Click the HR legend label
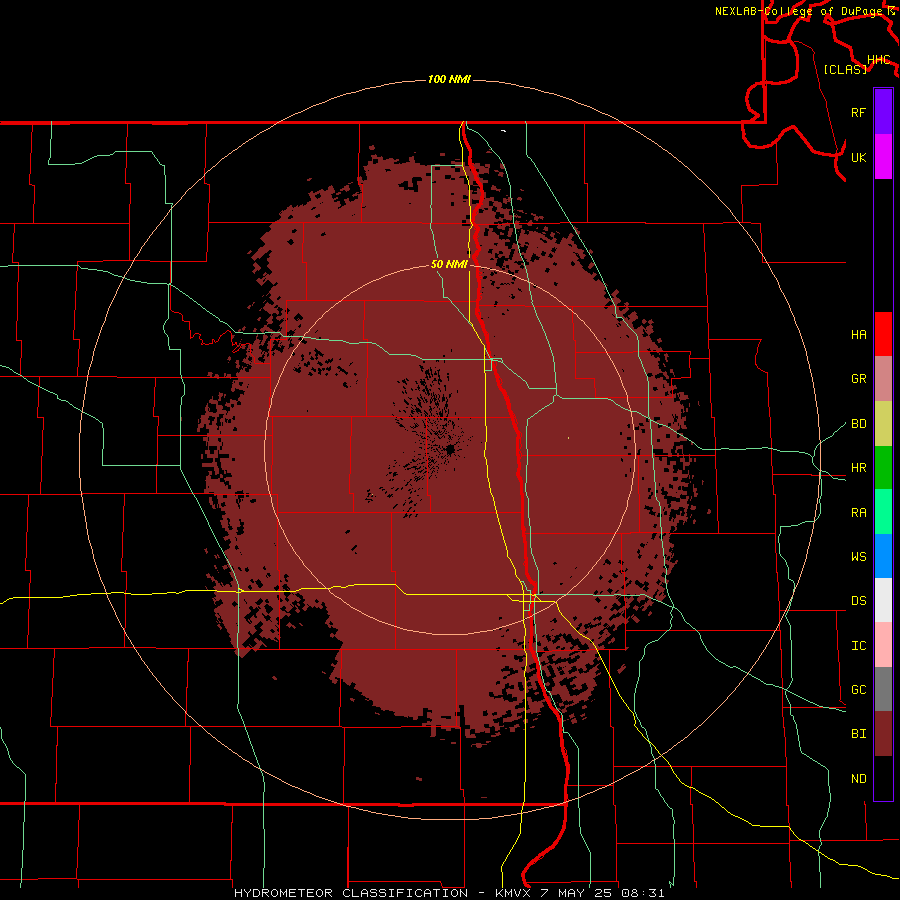This screenshot has height=900, width=900. click(858, 468)
